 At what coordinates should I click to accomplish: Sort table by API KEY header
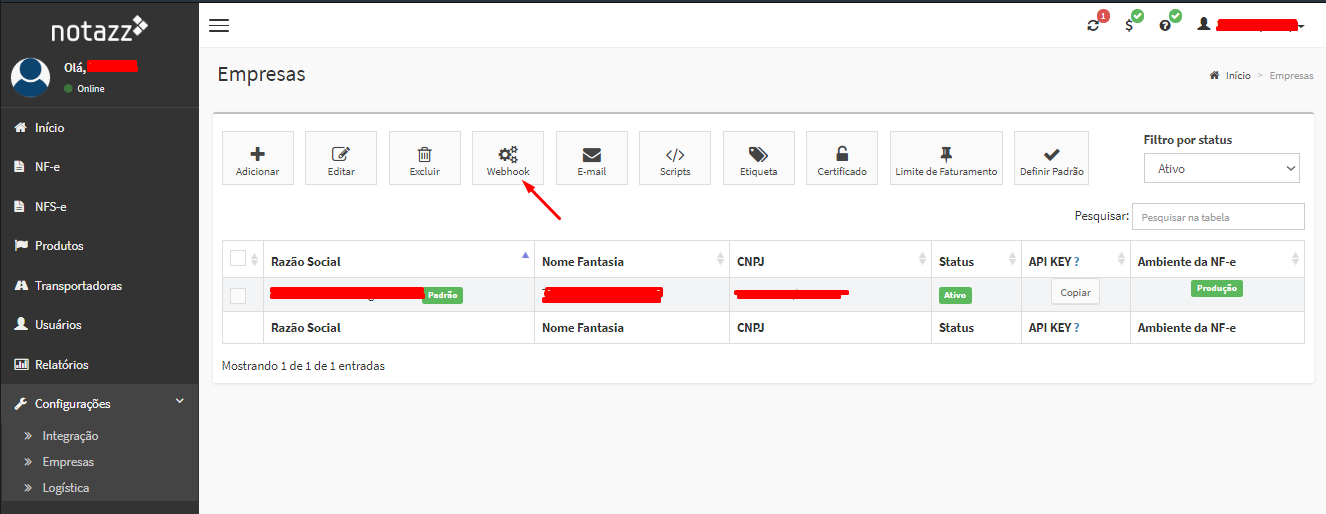coord(1076,261)
